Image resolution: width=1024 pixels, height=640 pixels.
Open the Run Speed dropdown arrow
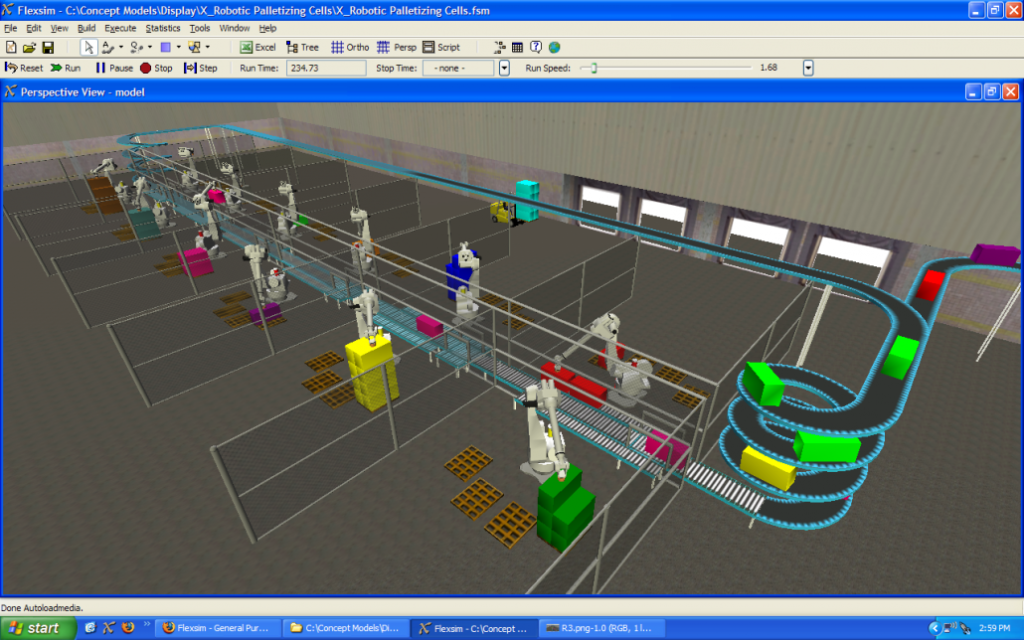pos(808,68)
